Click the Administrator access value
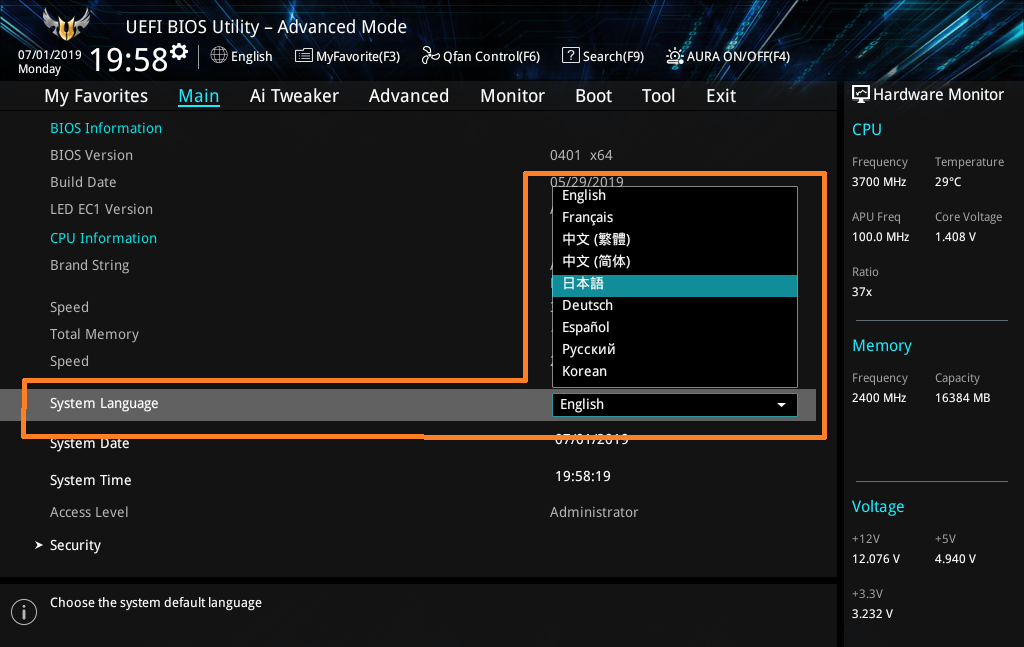1024x647 pixels. tap(594, 513)
